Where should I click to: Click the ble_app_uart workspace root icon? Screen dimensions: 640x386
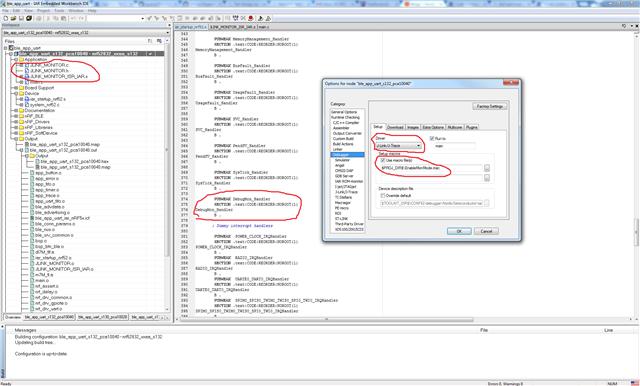coord(11,48)
